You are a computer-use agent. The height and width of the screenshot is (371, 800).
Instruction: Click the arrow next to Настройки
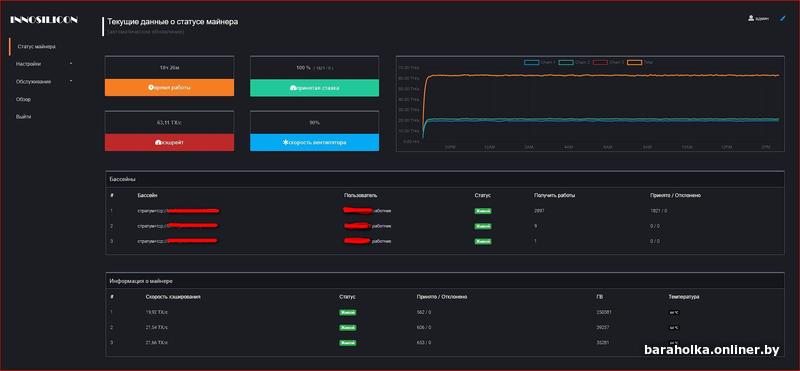71,64
